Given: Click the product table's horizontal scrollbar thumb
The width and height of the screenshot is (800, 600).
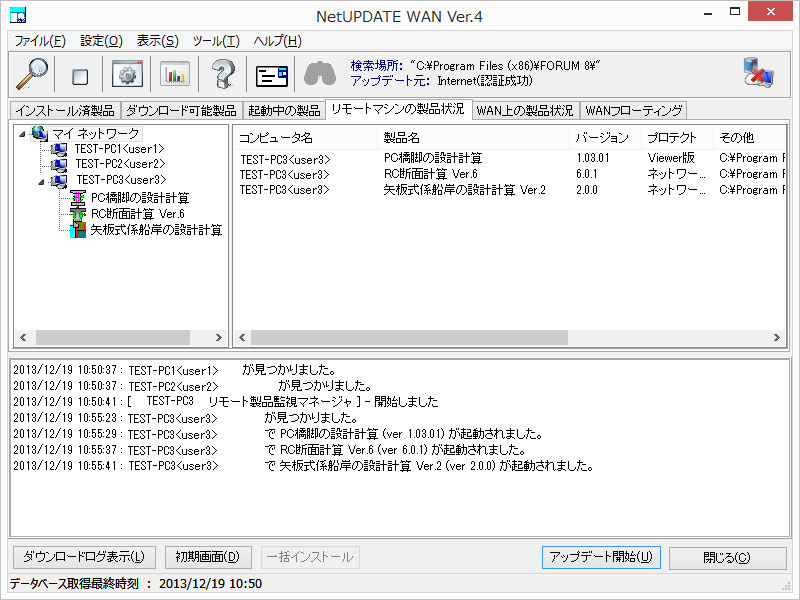Looking at the screenshot, I should pyautogui.click(x=409, y=338).
